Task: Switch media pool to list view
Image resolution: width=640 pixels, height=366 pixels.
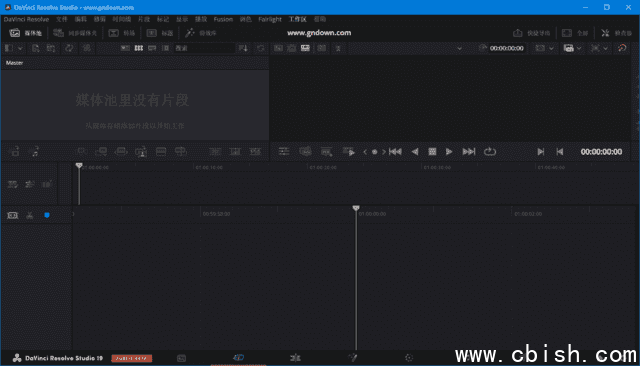Action: click(x=165, y=48)
